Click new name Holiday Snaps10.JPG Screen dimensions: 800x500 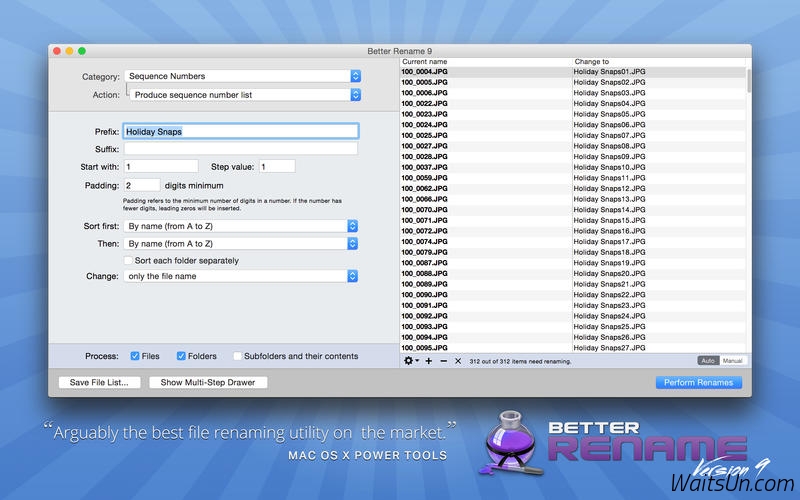[609, 167]
